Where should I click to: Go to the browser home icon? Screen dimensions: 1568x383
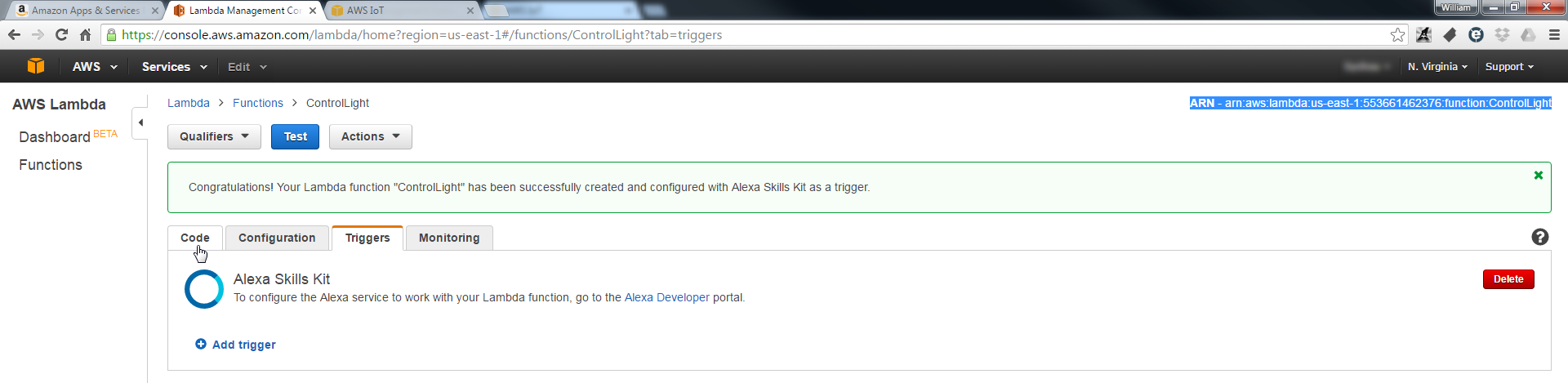[85, 34]
